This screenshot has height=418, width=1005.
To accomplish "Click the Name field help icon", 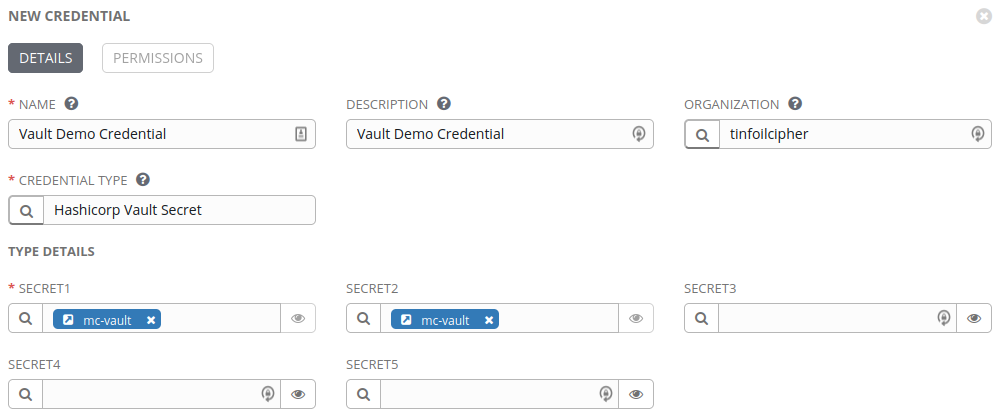I will (x=71, y=104).
